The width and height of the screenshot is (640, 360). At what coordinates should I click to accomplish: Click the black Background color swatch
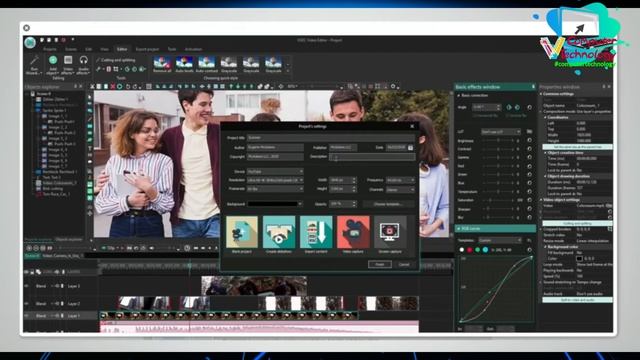(x=272, y=204)
